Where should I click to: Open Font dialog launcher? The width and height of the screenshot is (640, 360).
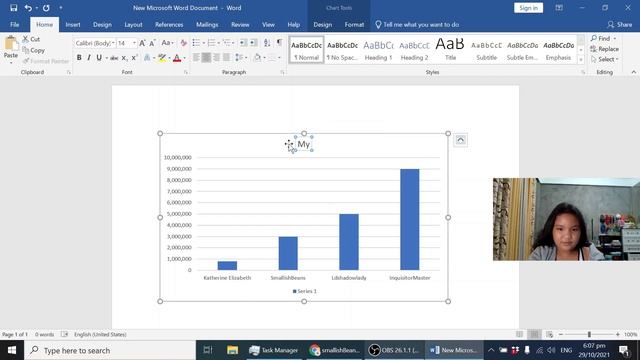tap(186, 72)
